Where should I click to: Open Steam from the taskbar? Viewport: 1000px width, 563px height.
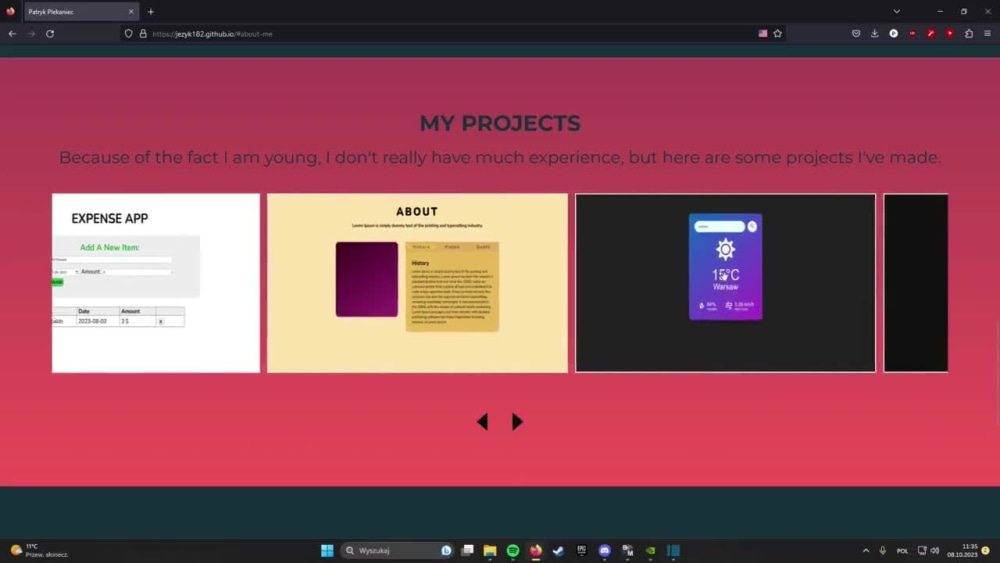[559, 550]
